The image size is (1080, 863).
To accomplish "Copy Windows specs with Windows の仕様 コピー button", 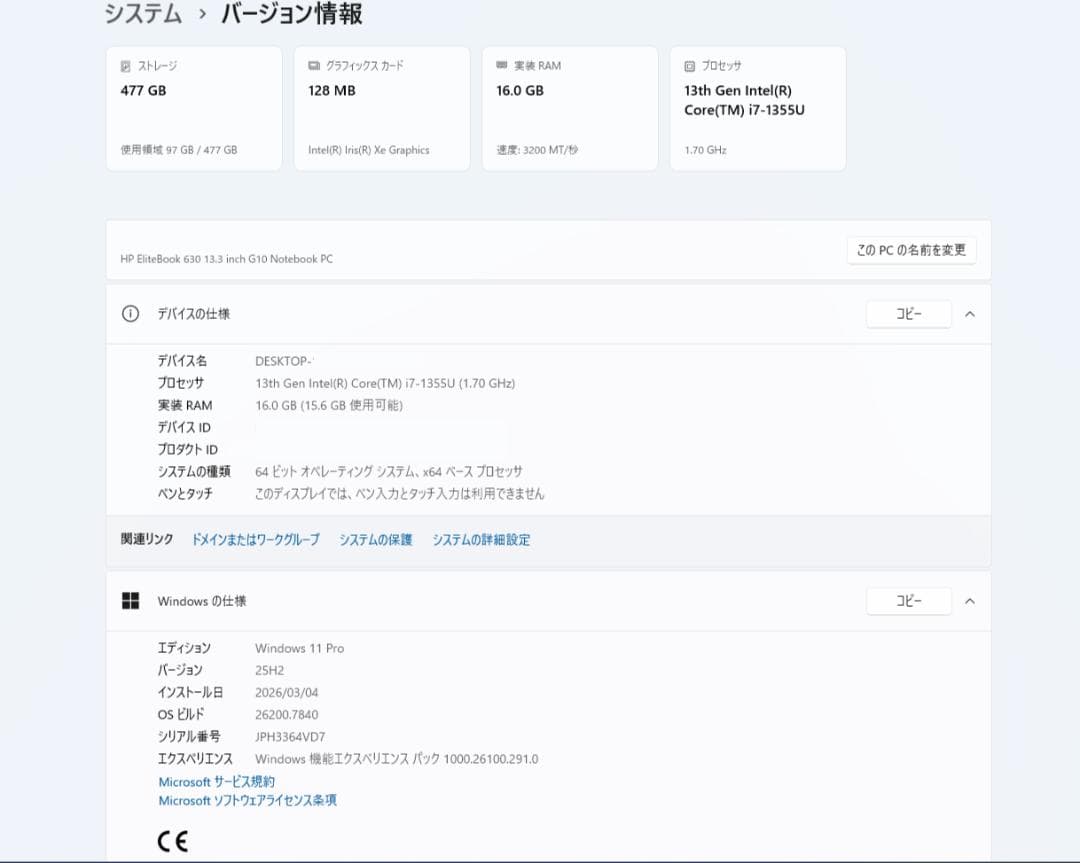I will click(908, 601).
